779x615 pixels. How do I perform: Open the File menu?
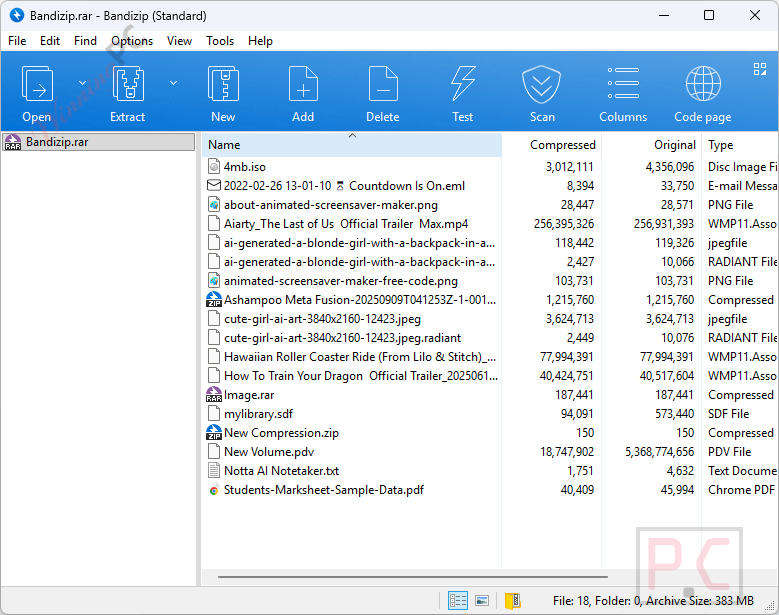point(17,41)
